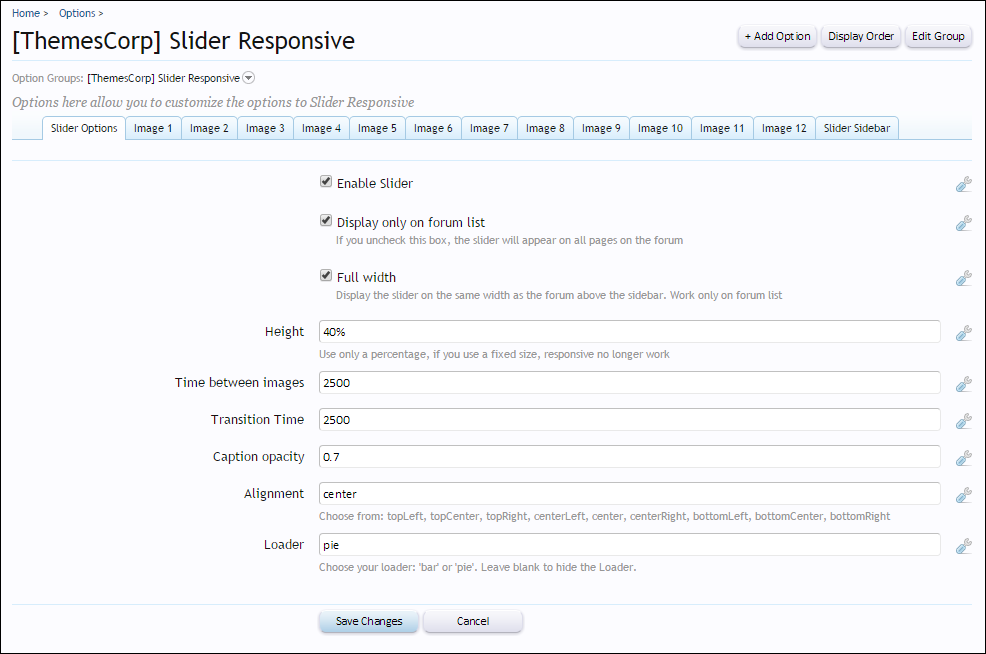Click the "Full width" label text
The width and height of the screenshot is (986, 654).
pos(367,277)
